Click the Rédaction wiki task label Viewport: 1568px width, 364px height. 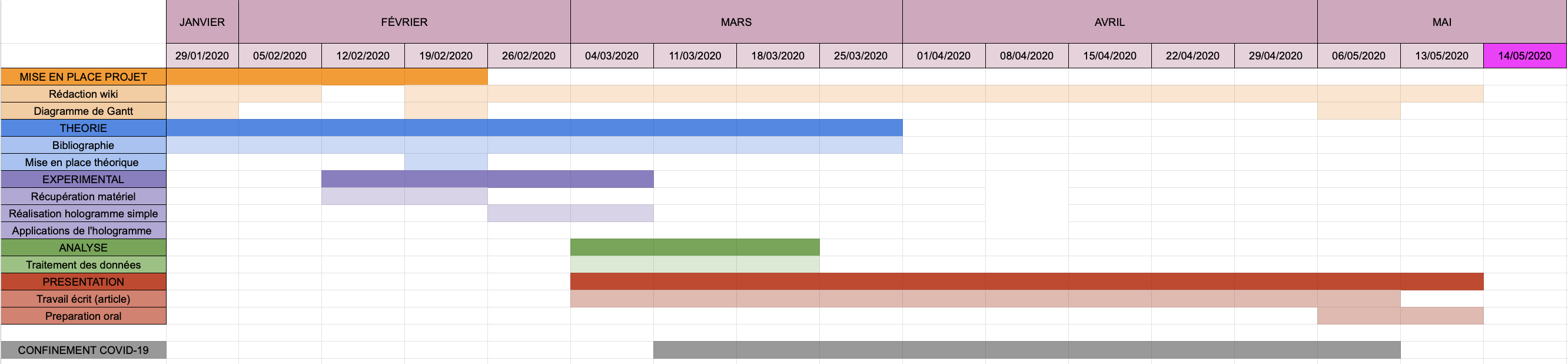point(84,94)
